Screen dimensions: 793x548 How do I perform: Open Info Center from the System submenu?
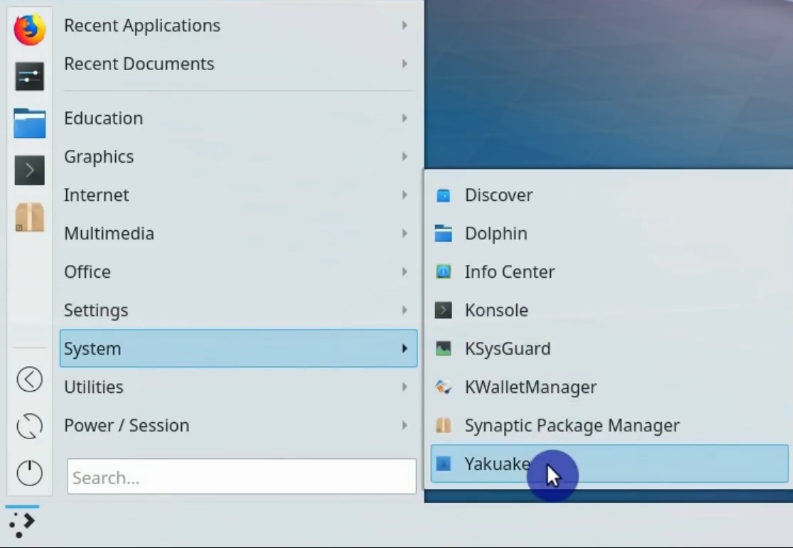(609, 272)
